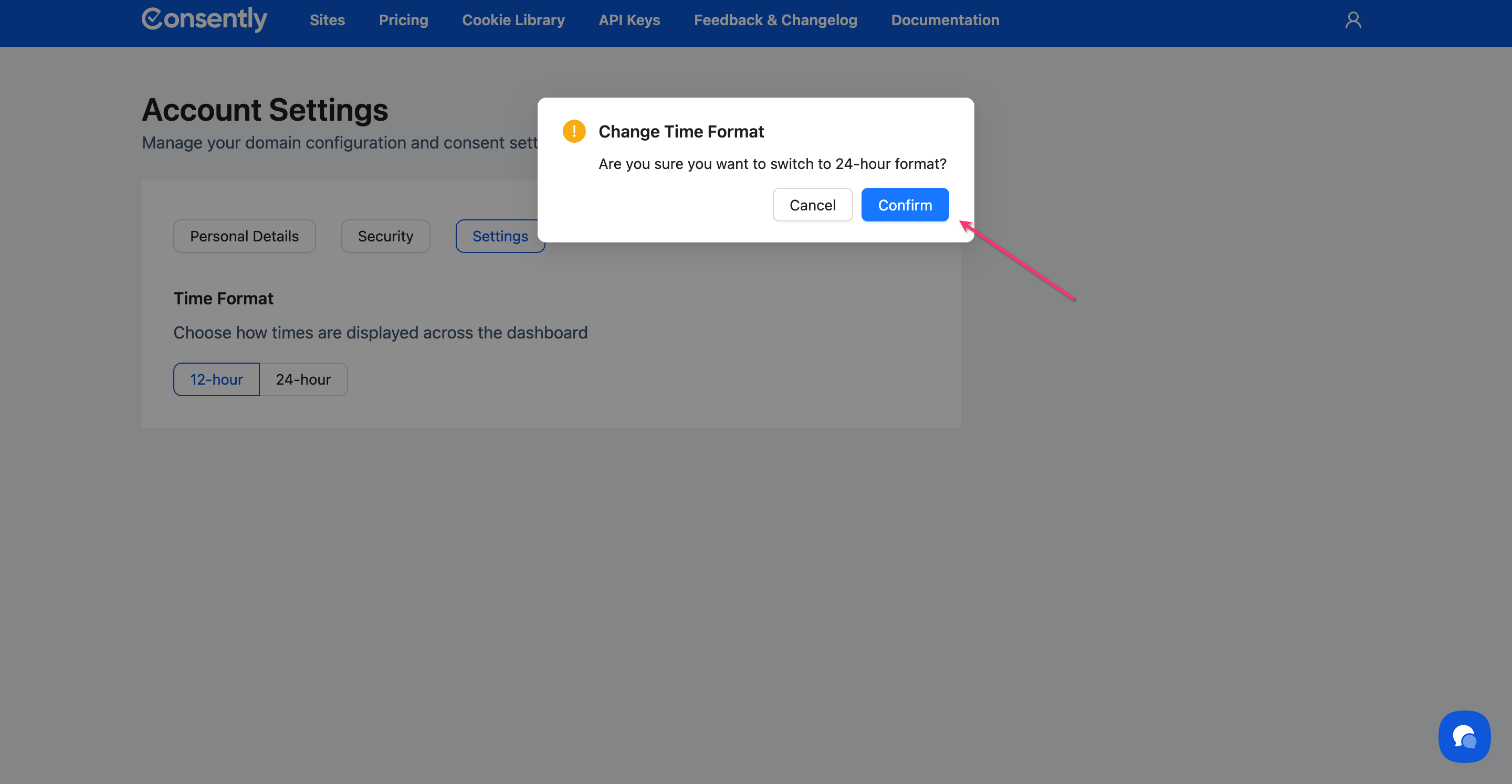Click the orange warning icon in dialog
The height and width of the screenshot is (784, 1512).
point(573,131)
